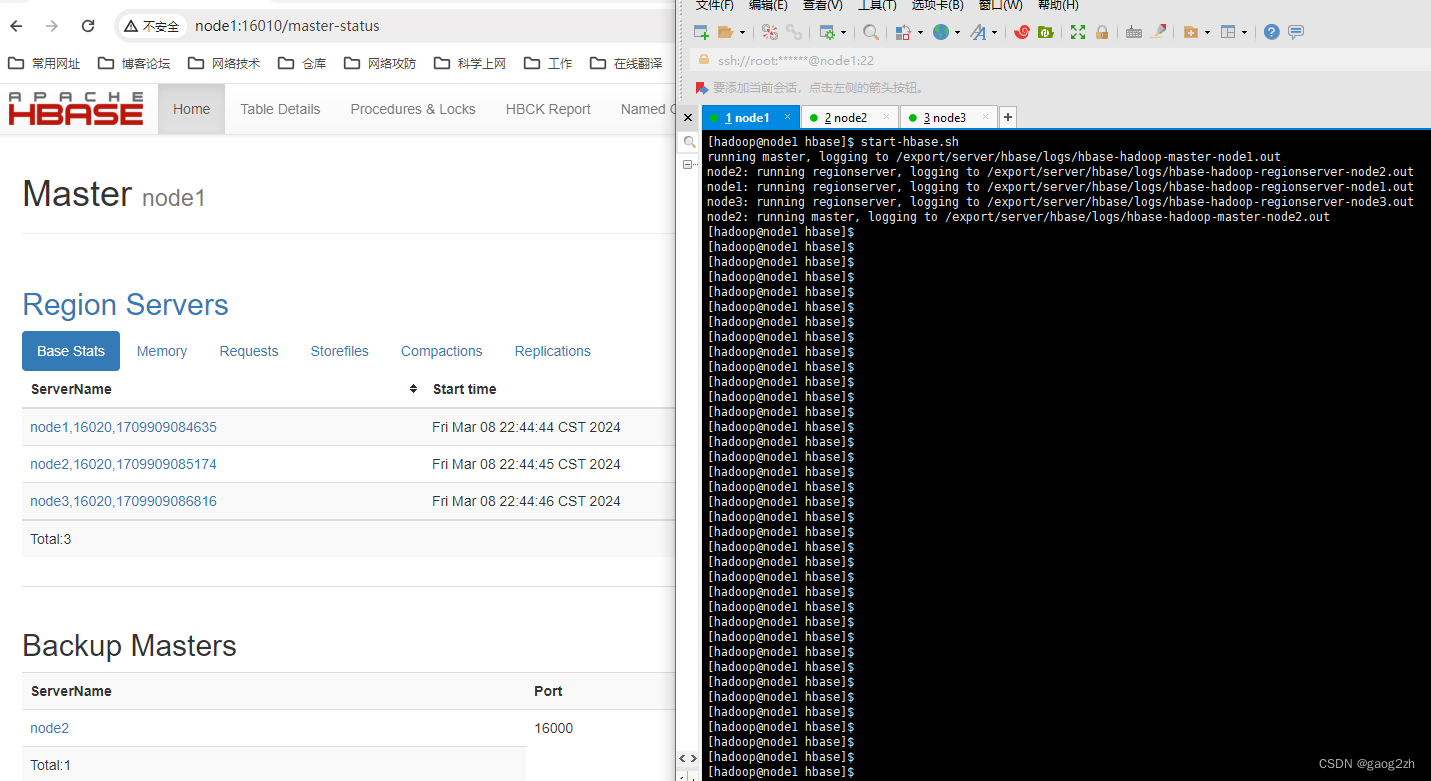This screenshot has height=781, width=1431.
Task: Click the globe encoding icon in Xshell toolbar
Action: coord(940,32)
